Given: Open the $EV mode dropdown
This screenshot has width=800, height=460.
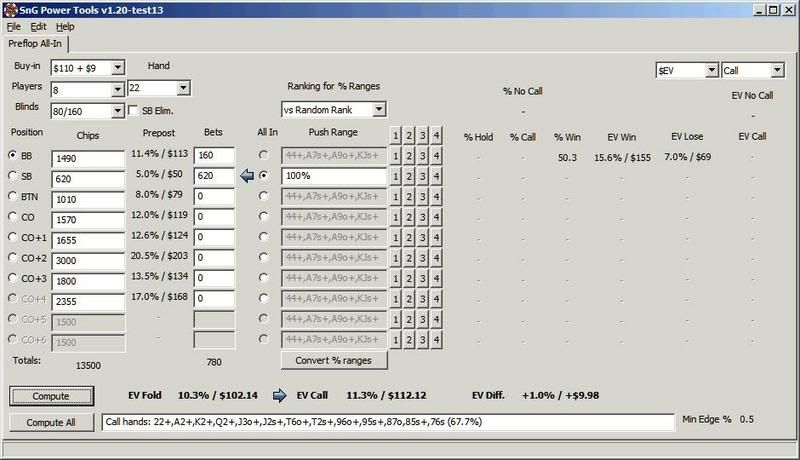Looking at the screenshot, I should tap(710, 71).
